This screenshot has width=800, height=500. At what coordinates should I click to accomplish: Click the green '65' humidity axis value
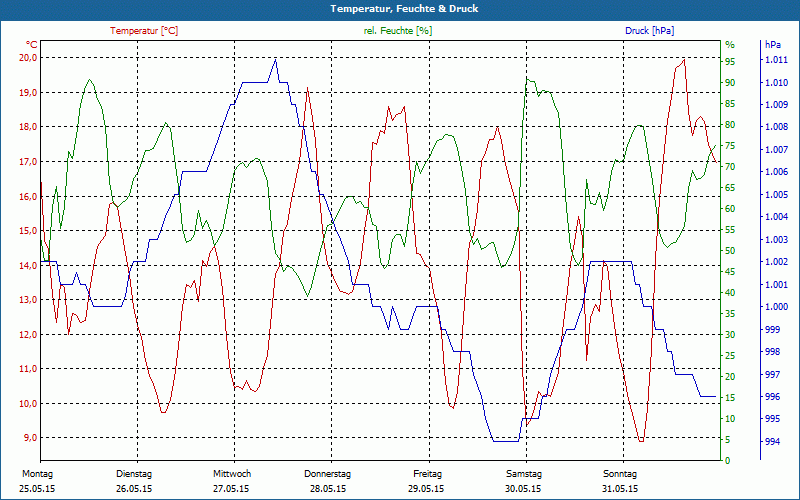[731, 187]
